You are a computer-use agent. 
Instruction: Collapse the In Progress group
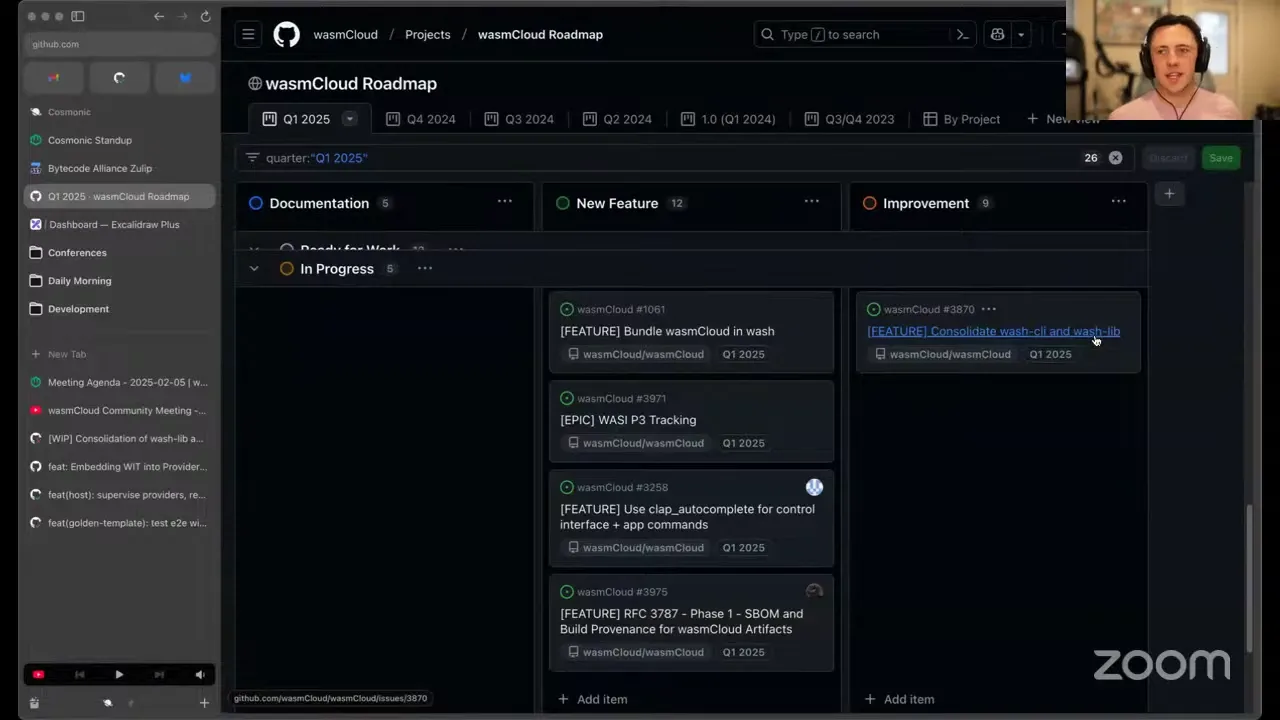click(x=254, y=268)
